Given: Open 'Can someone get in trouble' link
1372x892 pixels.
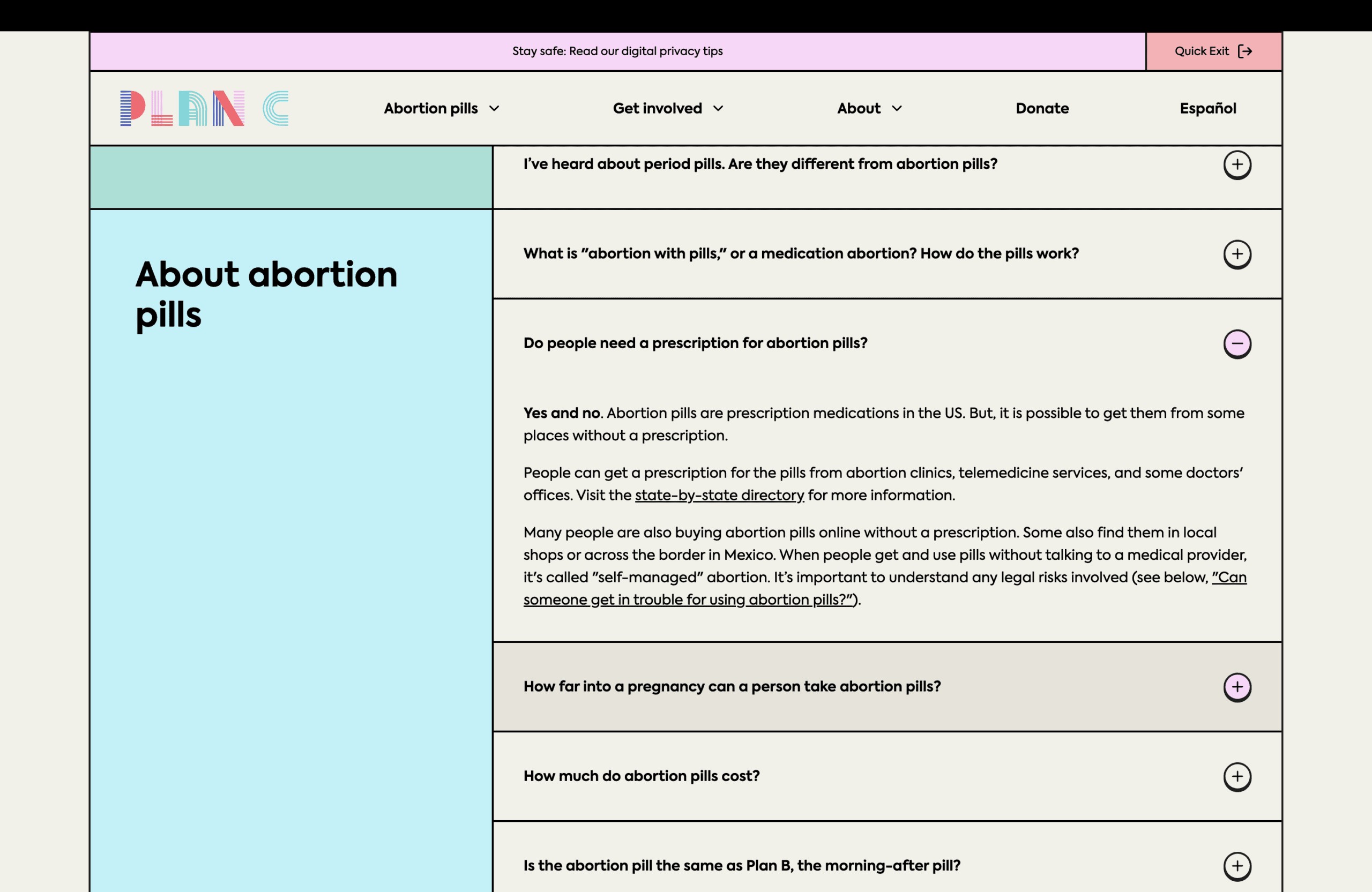Looking at the screenshot, I should [x=884, y=588].
